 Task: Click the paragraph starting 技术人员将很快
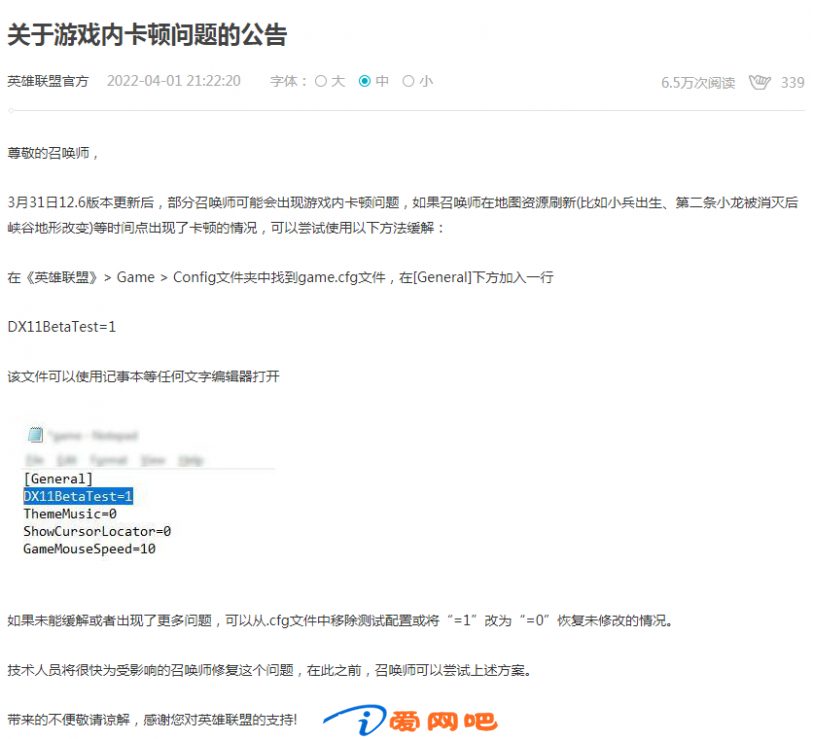(269, 670)
